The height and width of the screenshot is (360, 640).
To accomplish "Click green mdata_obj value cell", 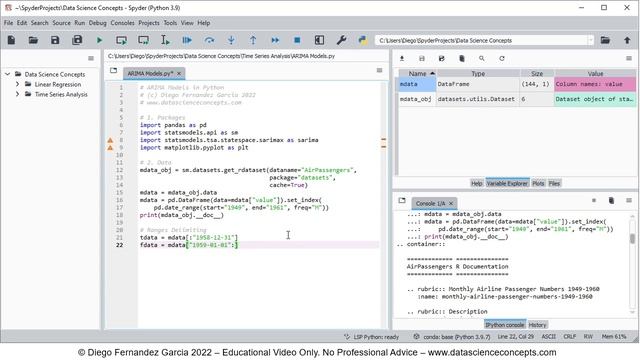I will (x=595, y=99).
